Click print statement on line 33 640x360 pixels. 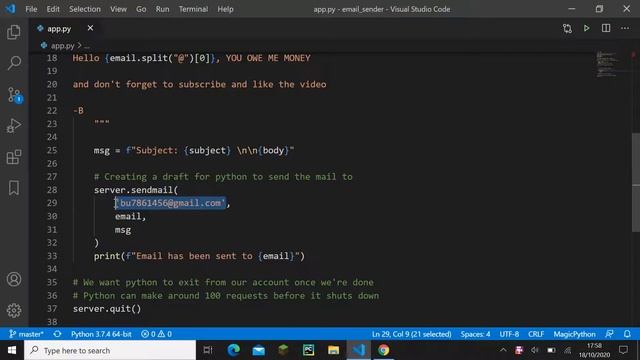click(199, 256)
